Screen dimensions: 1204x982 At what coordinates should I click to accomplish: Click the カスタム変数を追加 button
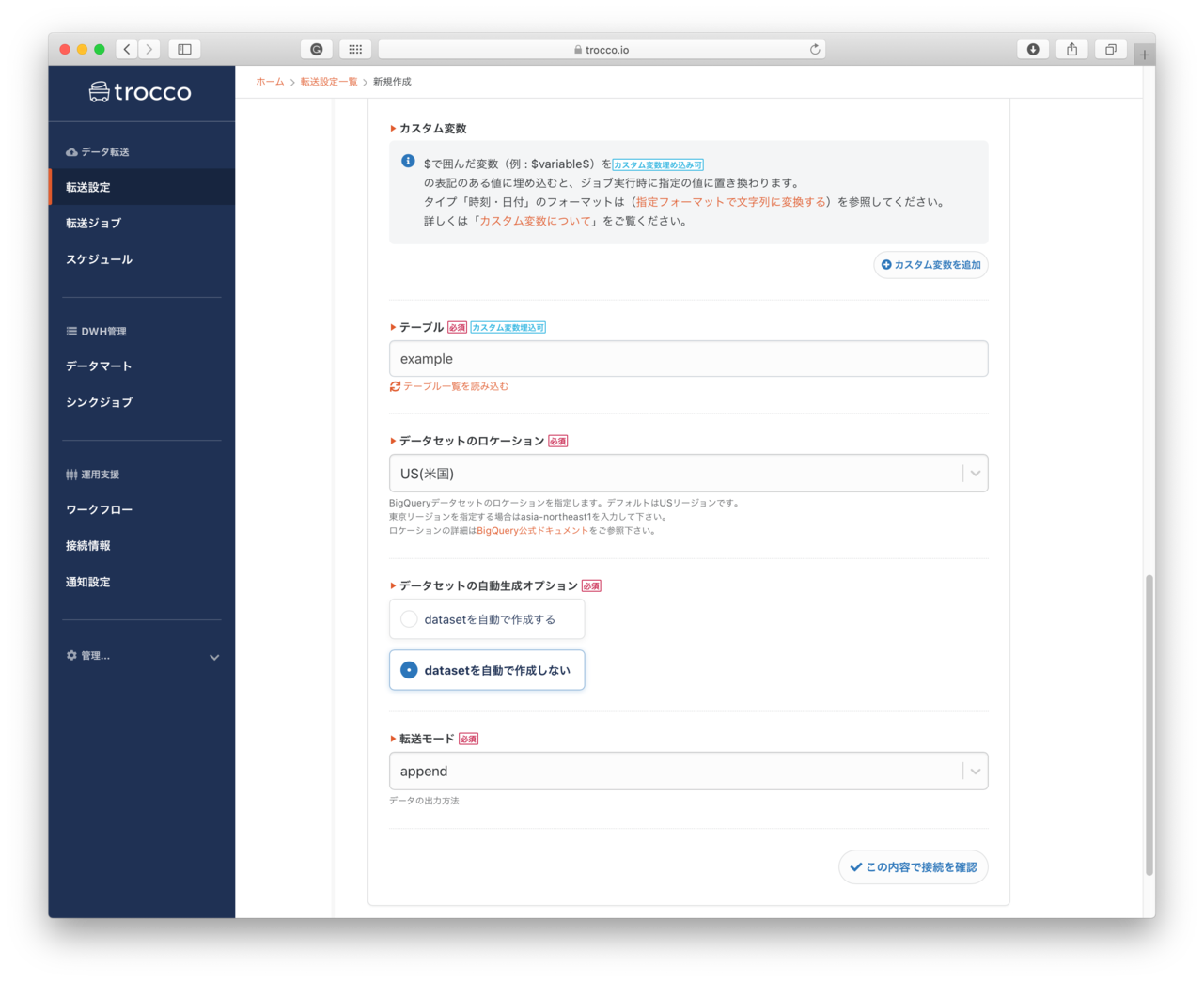point(930,265)
